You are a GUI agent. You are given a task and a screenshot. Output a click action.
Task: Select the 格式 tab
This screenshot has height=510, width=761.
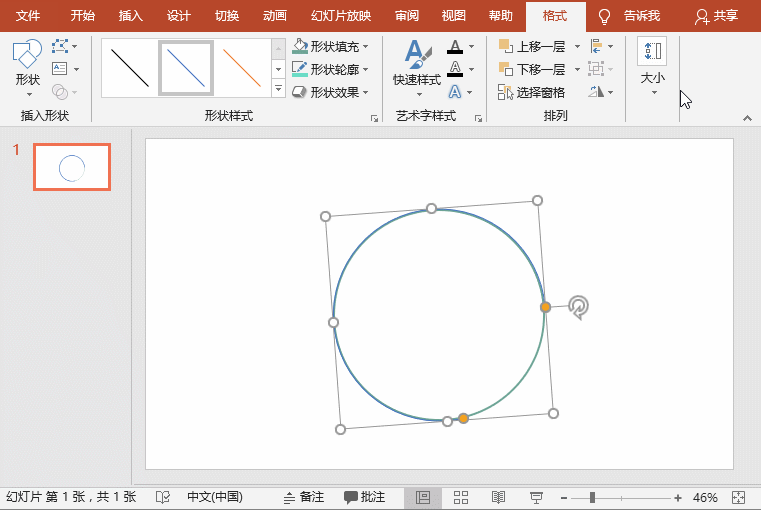[x=555, y=16]
